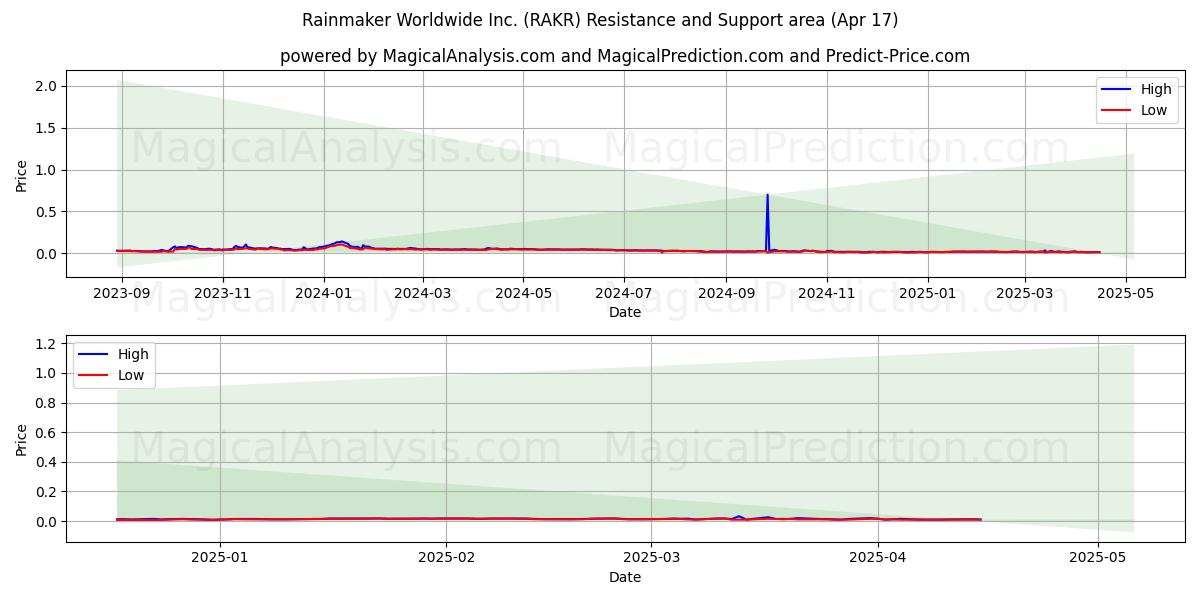Click the '2024-03' tick on the top chart
The height and width of the screenshot is (600, 1200).
point(422,293)
